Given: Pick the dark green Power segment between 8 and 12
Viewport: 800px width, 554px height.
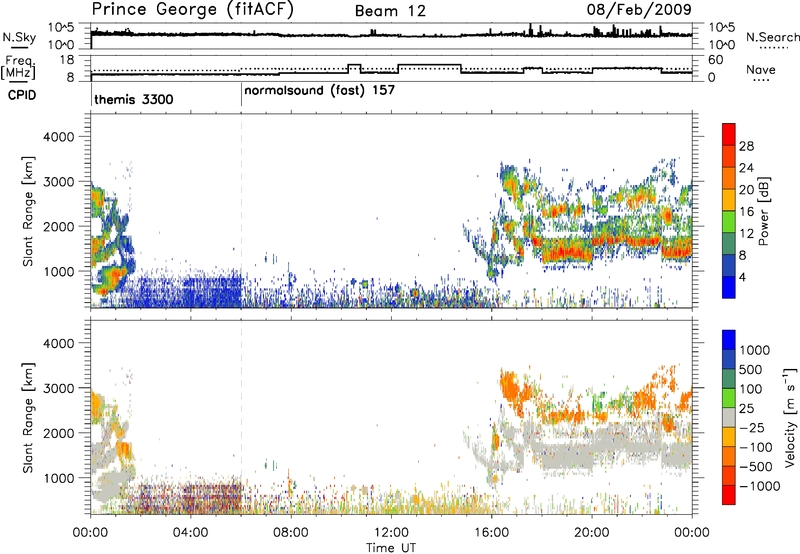Looking at the screenshot, I should pyautogui.click(x=729, y=244).
